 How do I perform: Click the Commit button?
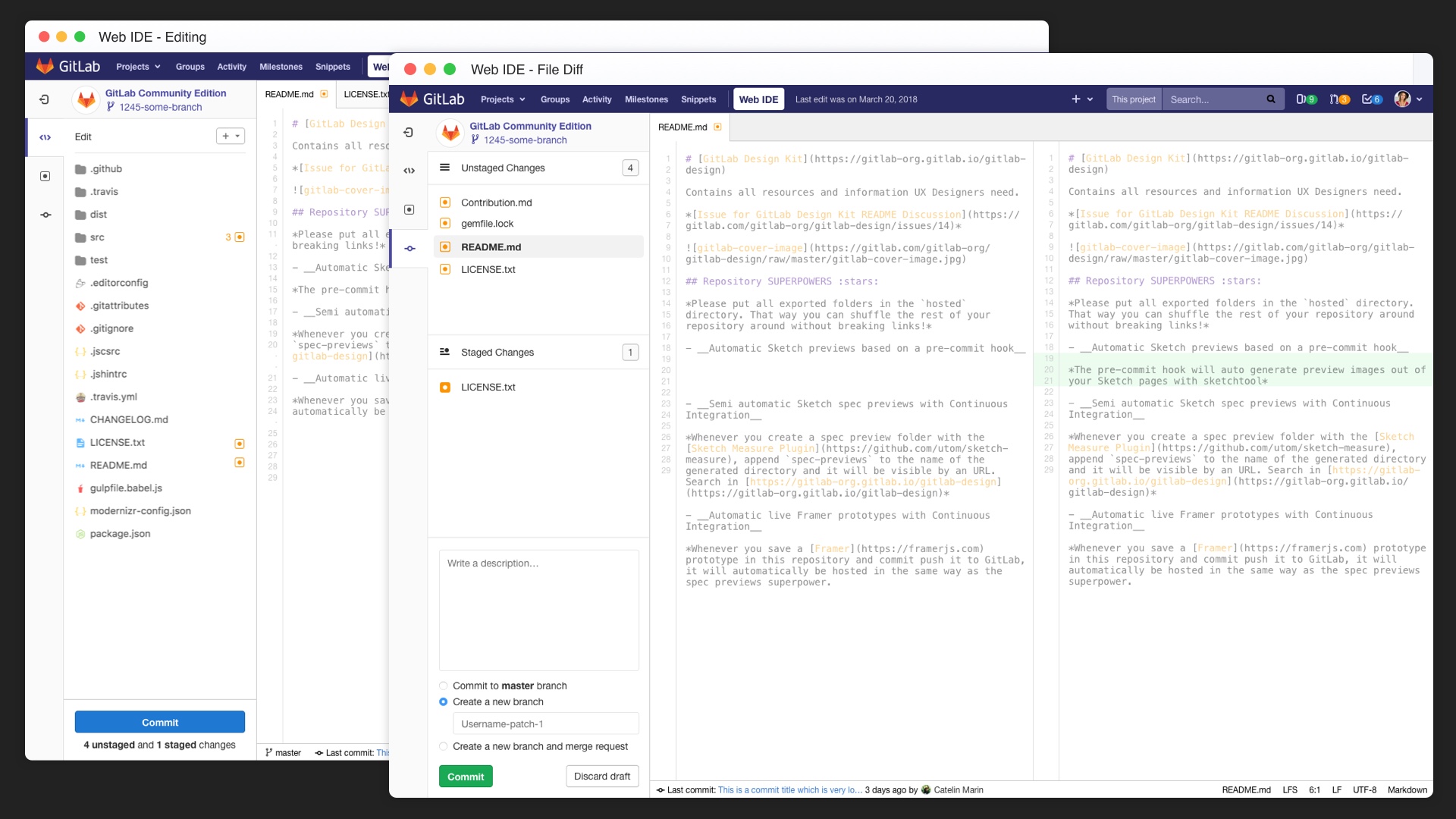click(x=466, y=776)
